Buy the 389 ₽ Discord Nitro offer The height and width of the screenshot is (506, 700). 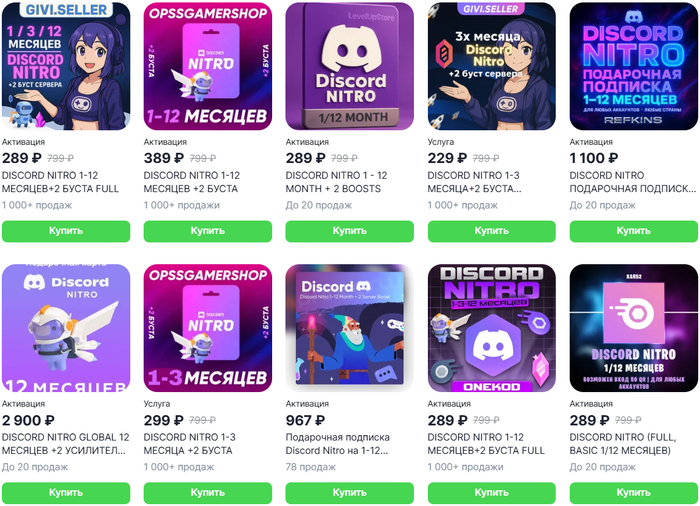pyautogui.click(x=208, y=231)
